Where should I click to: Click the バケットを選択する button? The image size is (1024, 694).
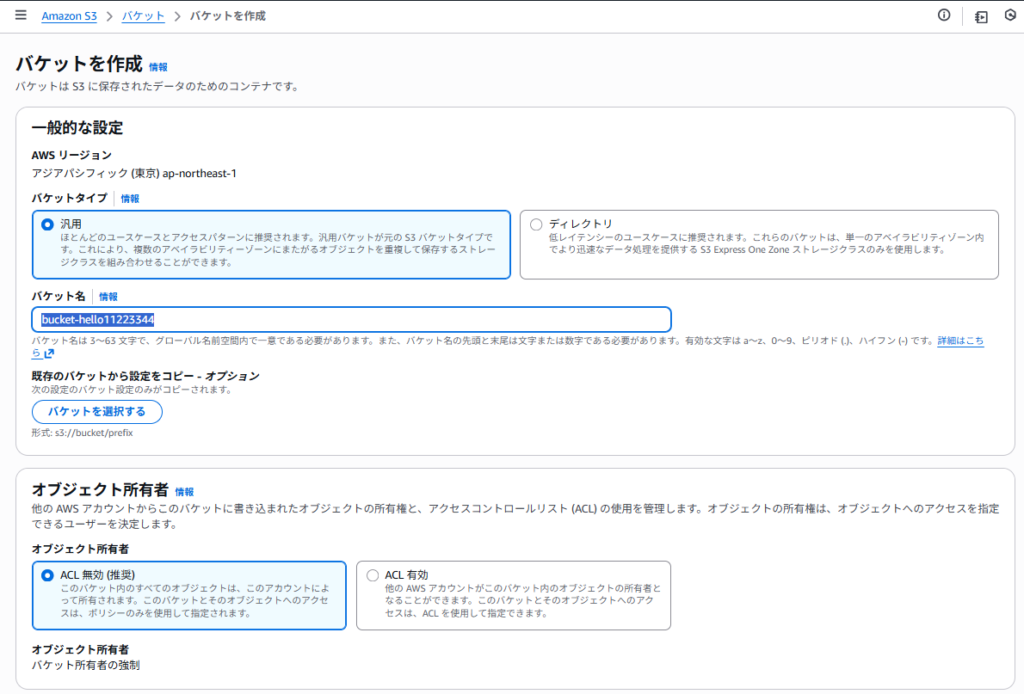pyautogui.click(x=97, y=411)
